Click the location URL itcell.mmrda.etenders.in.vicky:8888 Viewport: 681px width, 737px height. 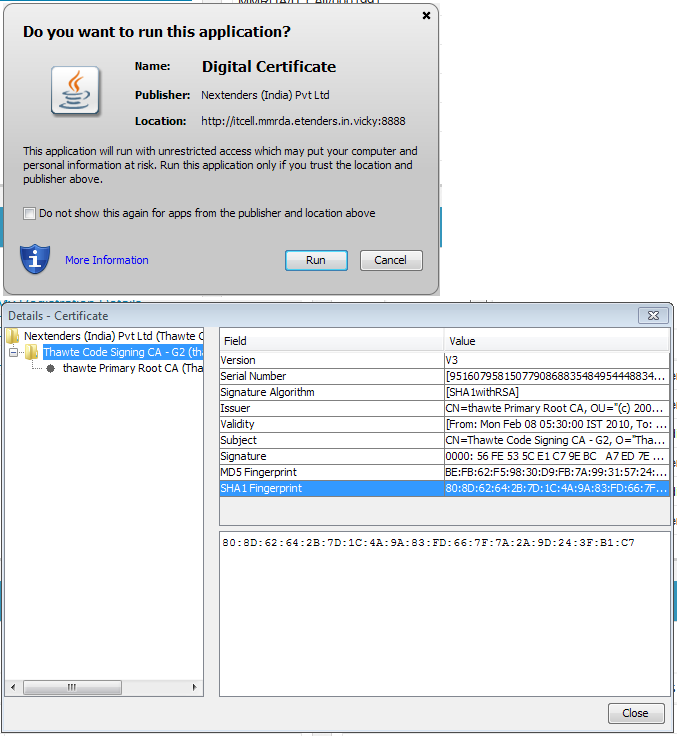tap(303, 121)
